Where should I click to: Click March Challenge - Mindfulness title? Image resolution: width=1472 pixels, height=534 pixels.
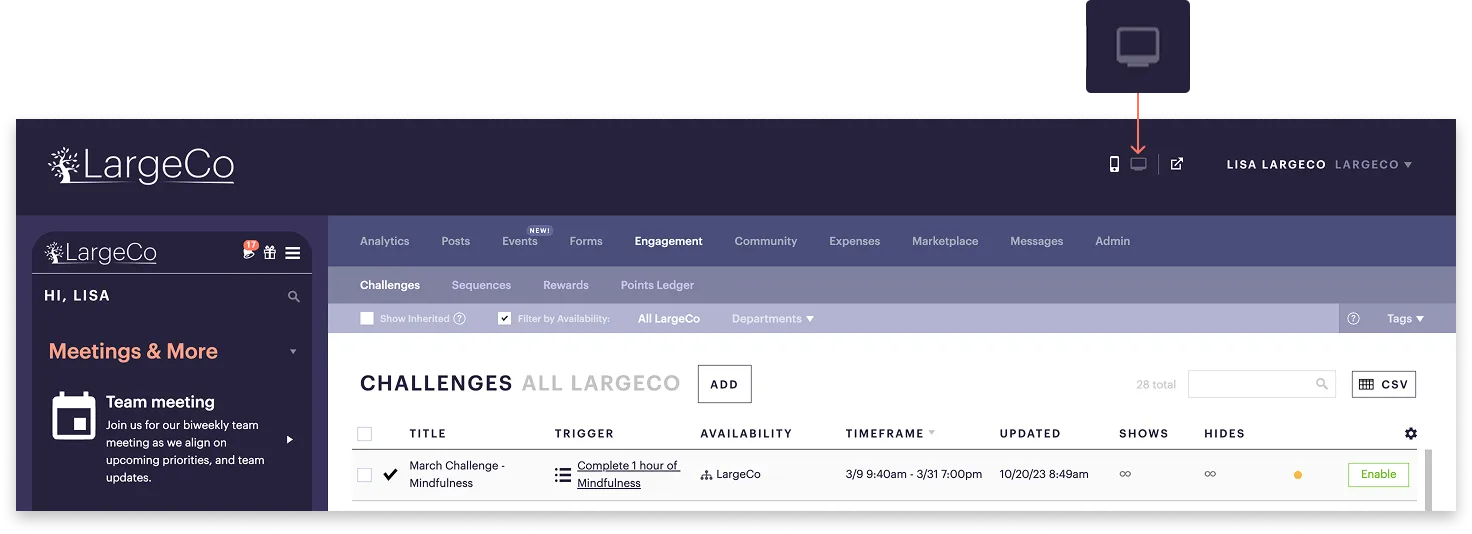(457, 474)
